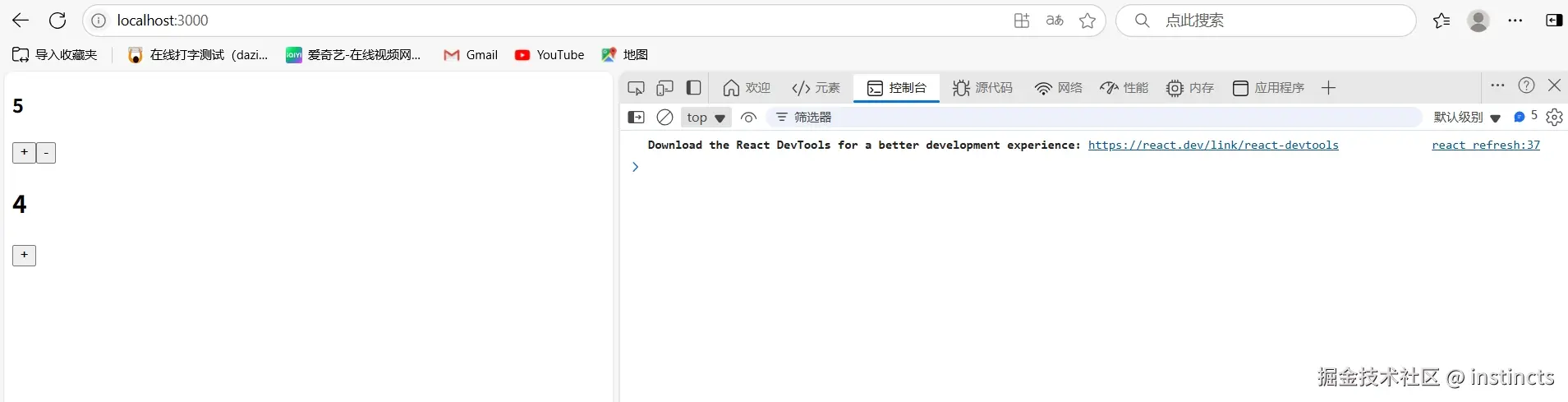The width and height of the screenshot is (1568, 402).
Task: Follow the react.dev react-devtools link
Action: pyautogui.click(x=1213, y=146)
